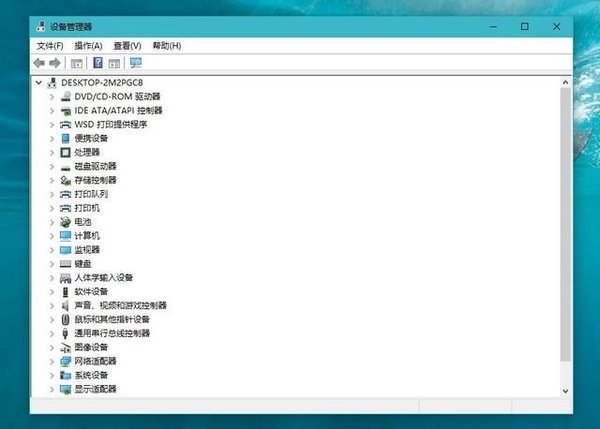Click the speaker icon for 声音、视频和游戏控制器
This screenshot has height=429, width=600.
tap(66, 305)
